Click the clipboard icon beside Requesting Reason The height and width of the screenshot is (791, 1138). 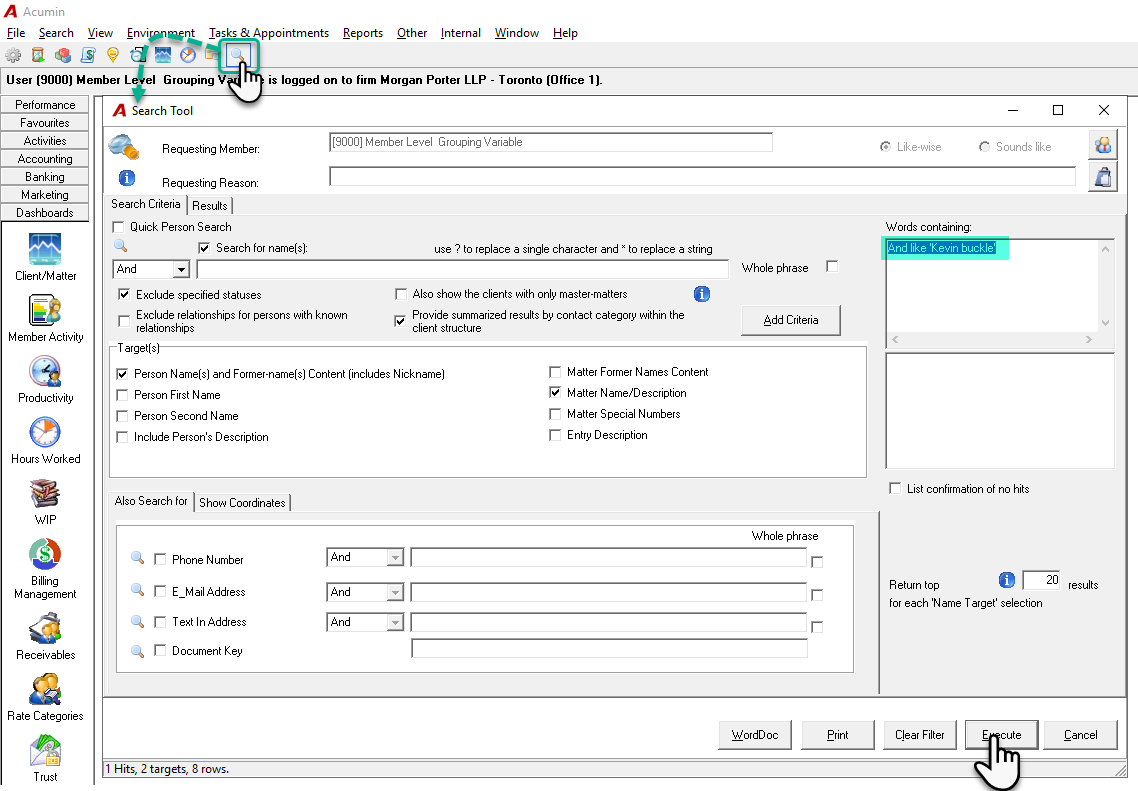click(x=1102, y=177)
